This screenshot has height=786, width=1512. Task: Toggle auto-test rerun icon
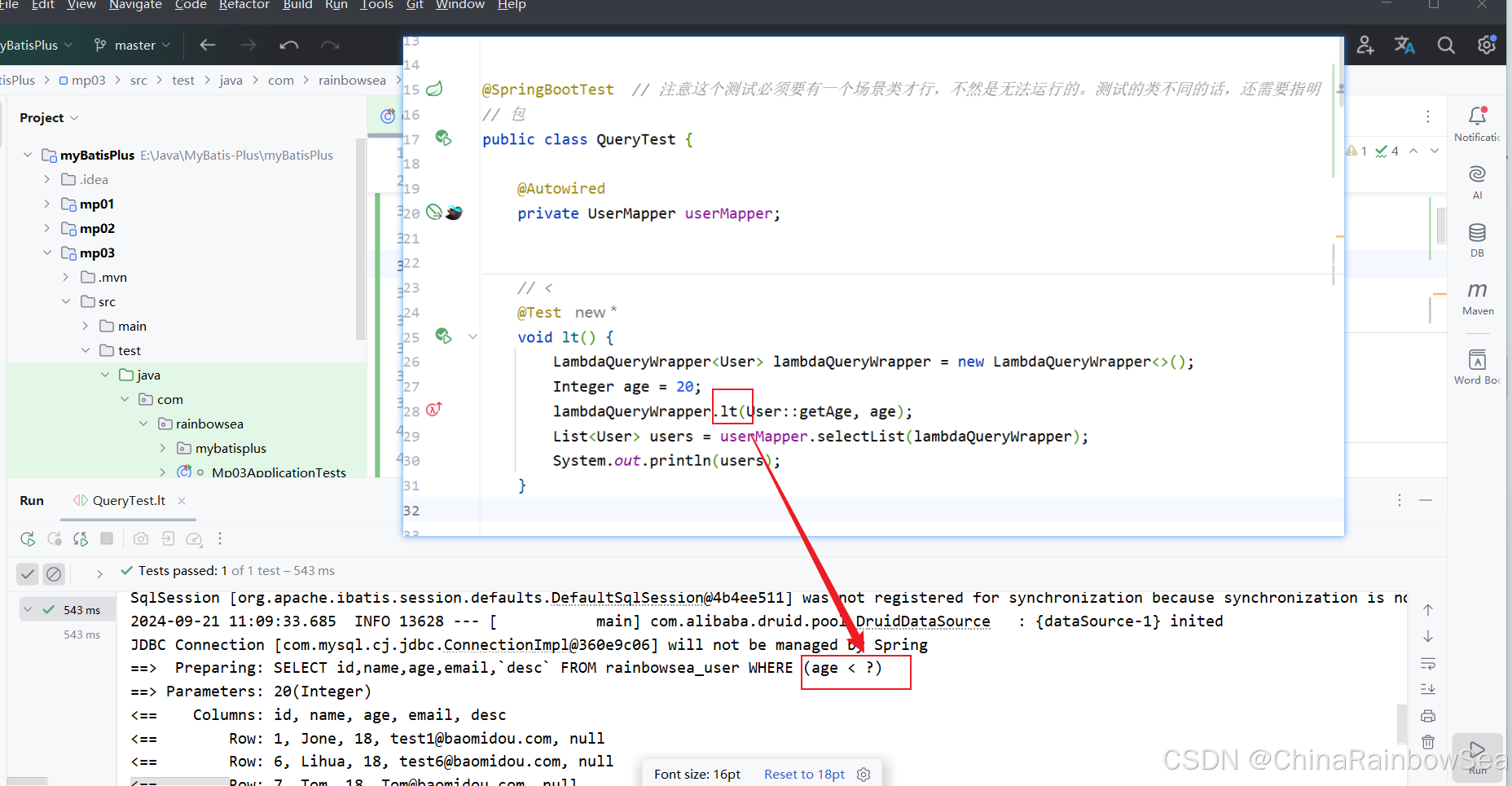tap(81, 538)
